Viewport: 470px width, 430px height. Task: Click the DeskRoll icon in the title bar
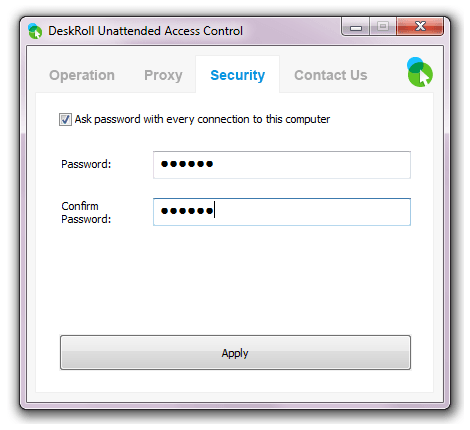point(35,31)
